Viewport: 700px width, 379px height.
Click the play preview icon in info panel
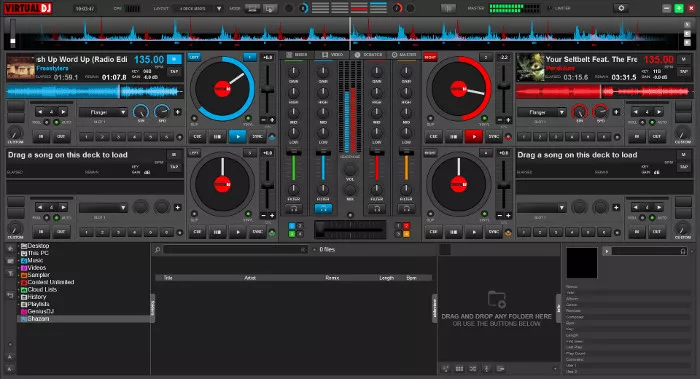pyautogui.click(x=607, y=251)
